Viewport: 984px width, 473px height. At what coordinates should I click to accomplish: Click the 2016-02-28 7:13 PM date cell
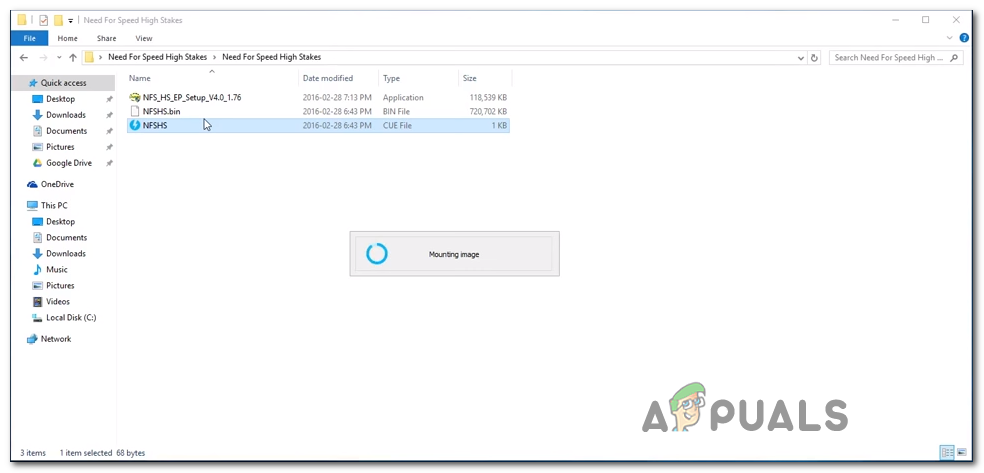pyautogui.click(x=337, y=98)
